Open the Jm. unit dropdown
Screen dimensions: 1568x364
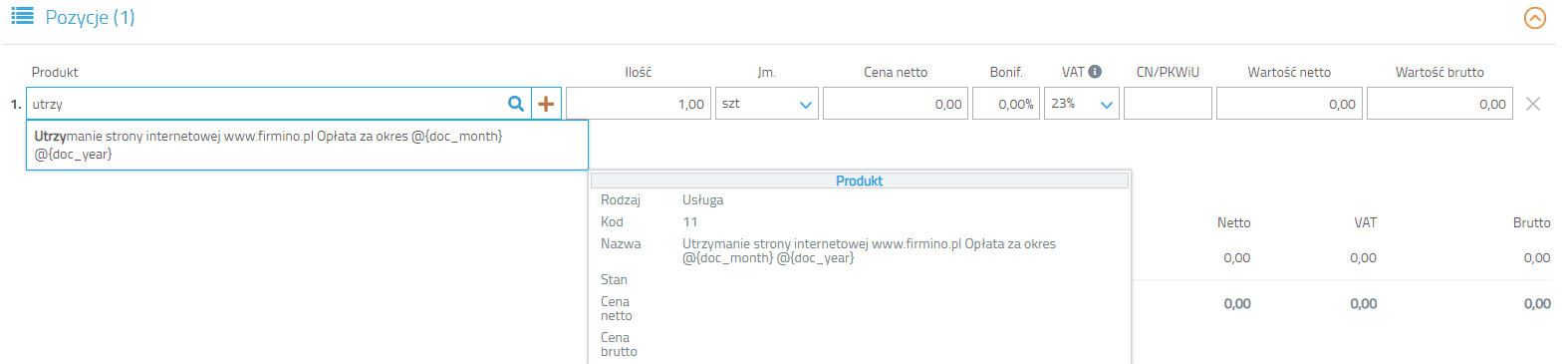767,104
